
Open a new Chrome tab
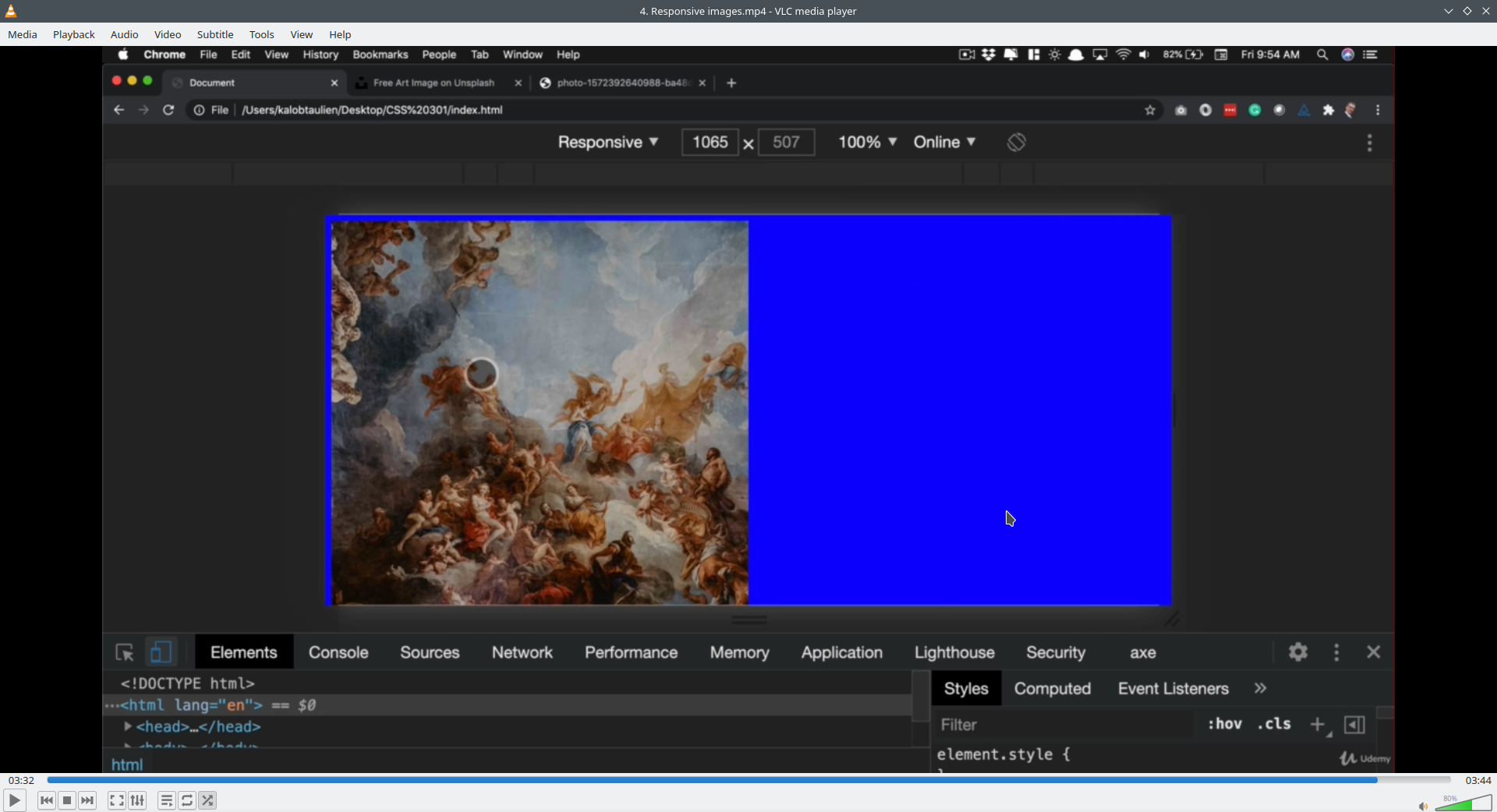pyautogui.click(x=731, y=83)
